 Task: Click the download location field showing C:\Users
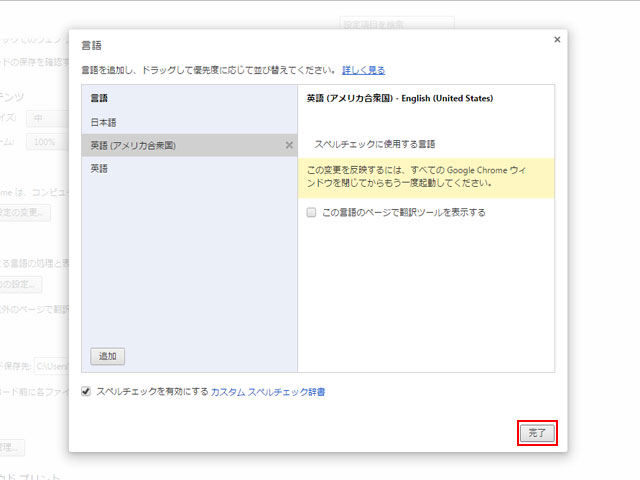pyautogui.click(x=50, y=367)
